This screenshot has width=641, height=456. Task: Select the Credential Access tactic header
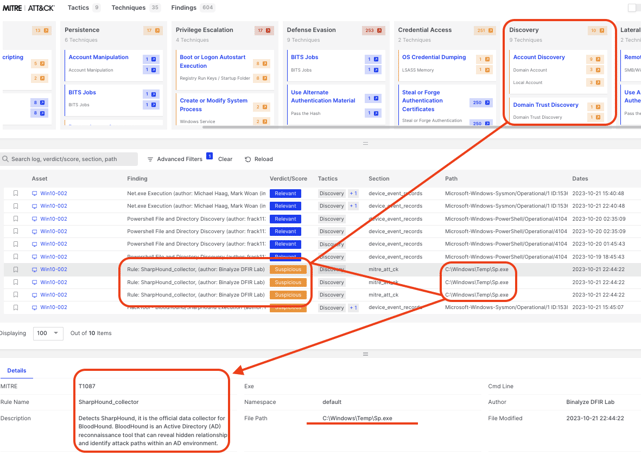coord(425,30)
